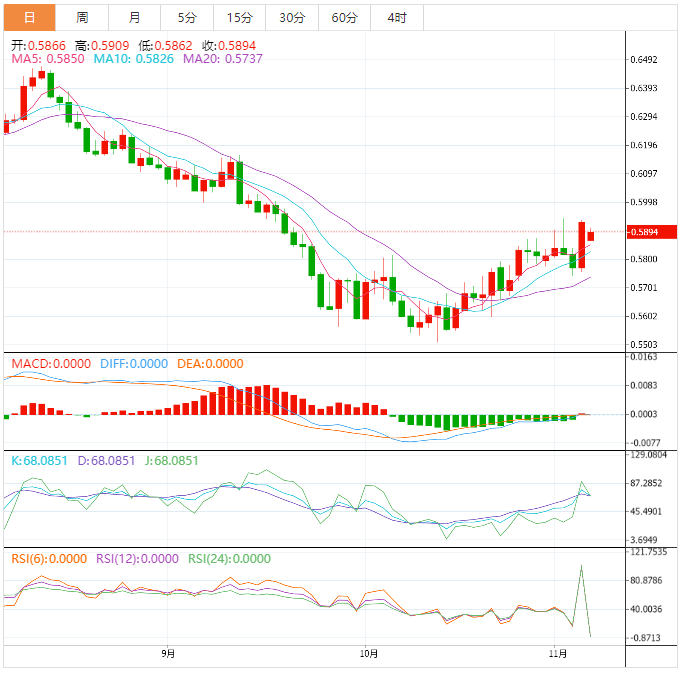Click the 0.5998 price axis label
The width and height of the screenshot is (688, 674).
pyautogui.click(x=644, y=202)
